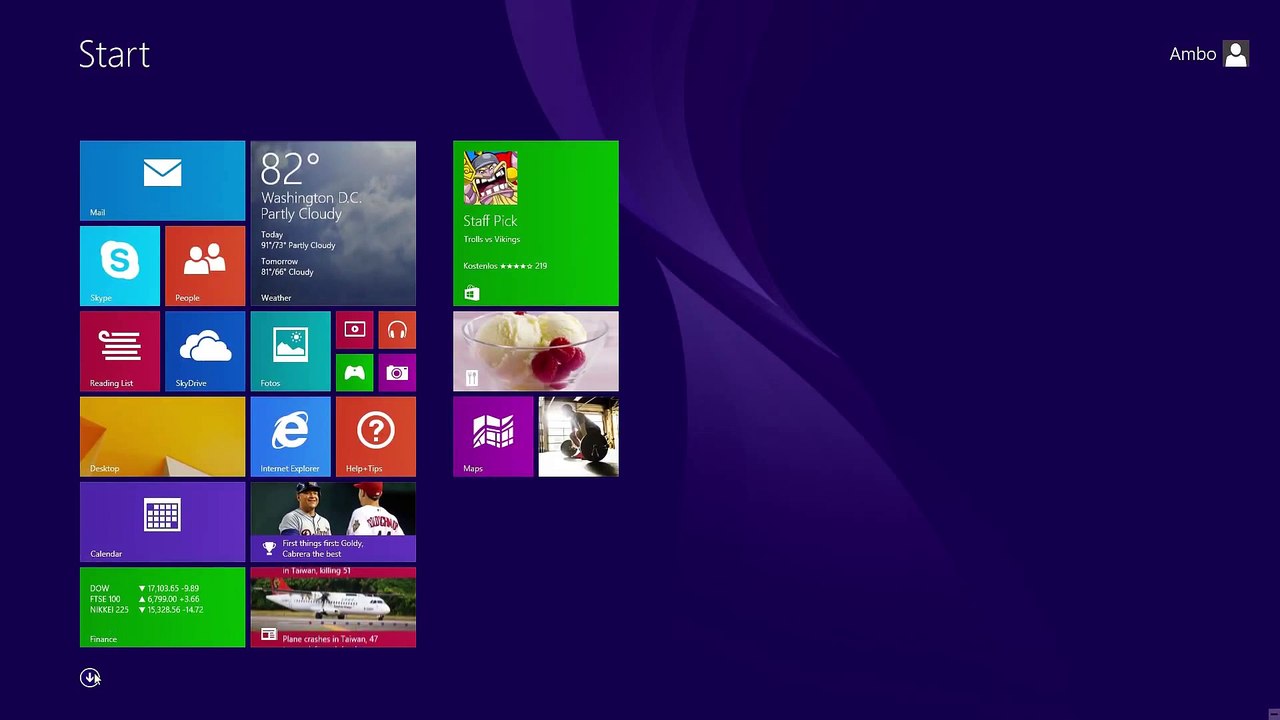Viewport: 1280px width, 720px height.
Task: Click the Trolls vs Vikings game icon
Action: pyautogui.click(x=490, y=178)
